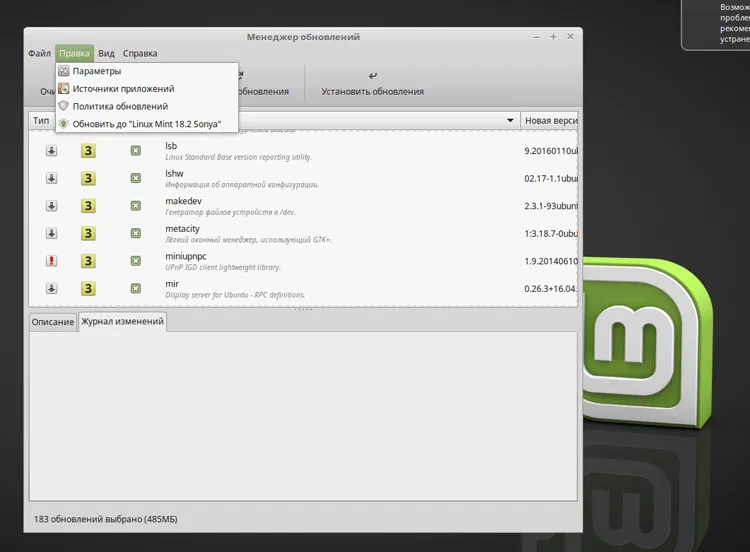Click the desktop notification popup
This screenshot has height=552, width=750.
pos(716,24)
